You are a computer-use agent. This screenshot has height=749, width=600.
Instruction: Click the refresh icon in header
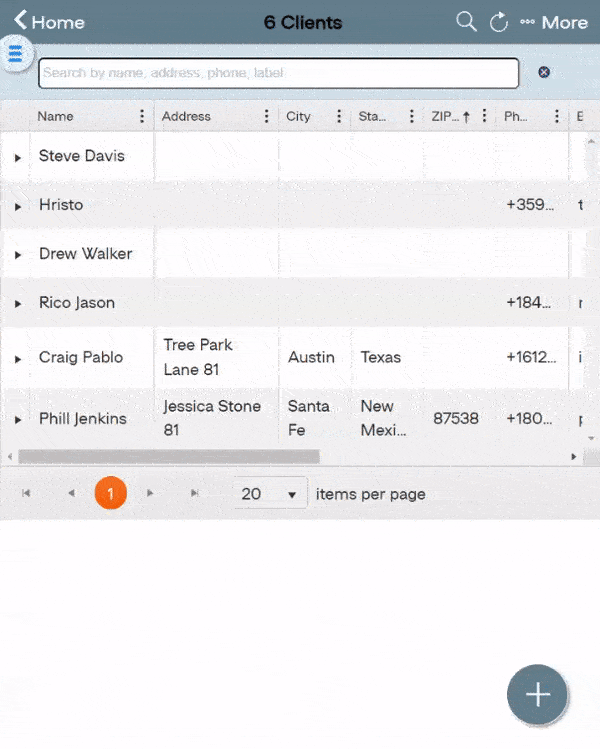tap(499, 22)
